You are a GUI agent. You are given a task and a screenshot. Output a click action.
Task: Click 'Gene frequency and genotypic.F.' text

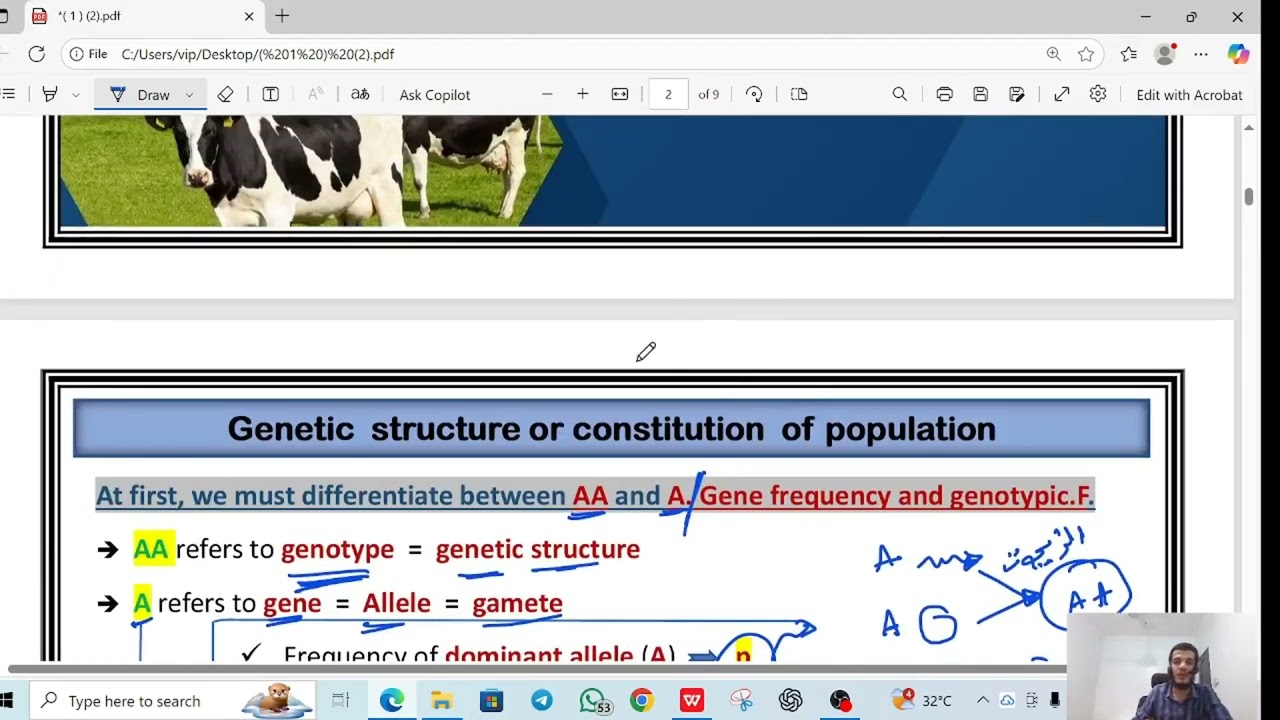897,495
